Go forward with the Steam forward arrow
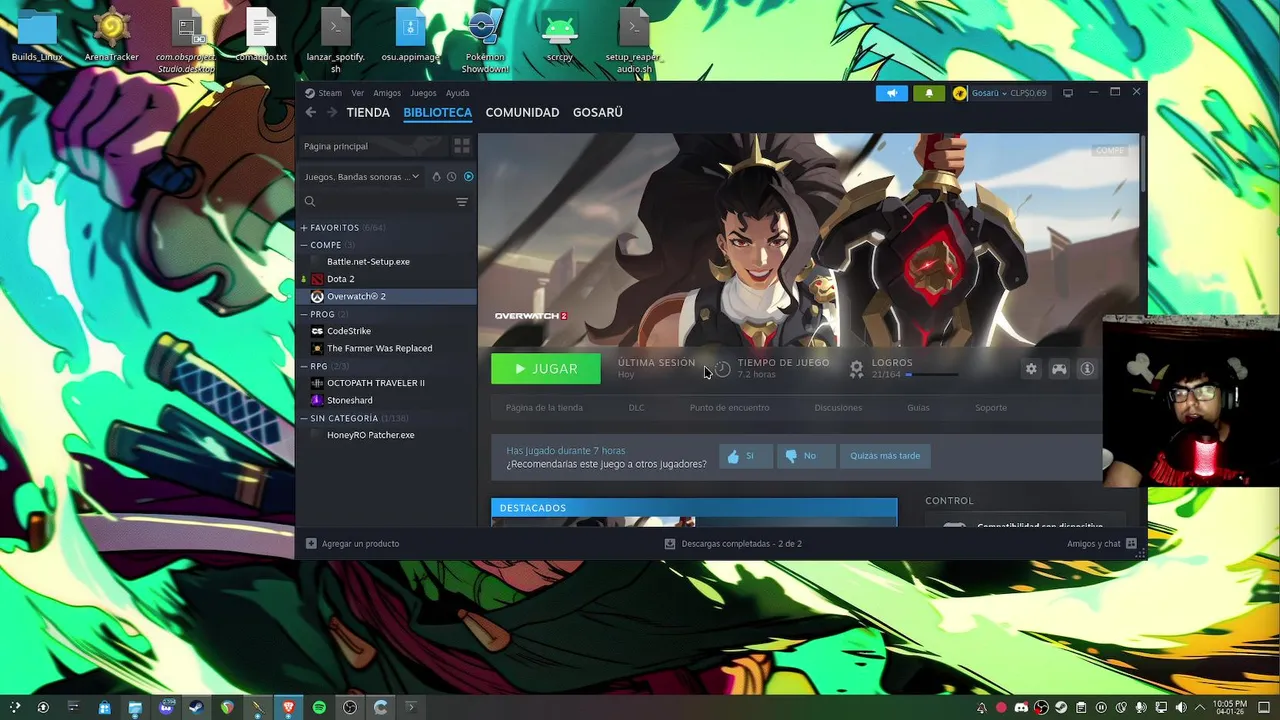 click(x=332, y=112)
